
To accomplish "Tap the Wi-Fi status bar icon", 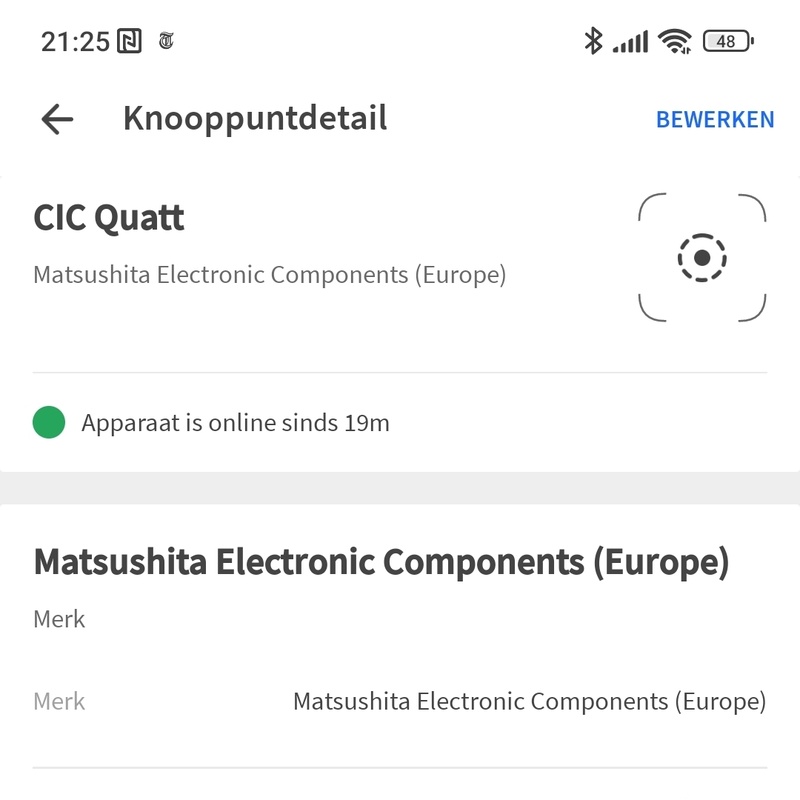I will pos(675,41).
